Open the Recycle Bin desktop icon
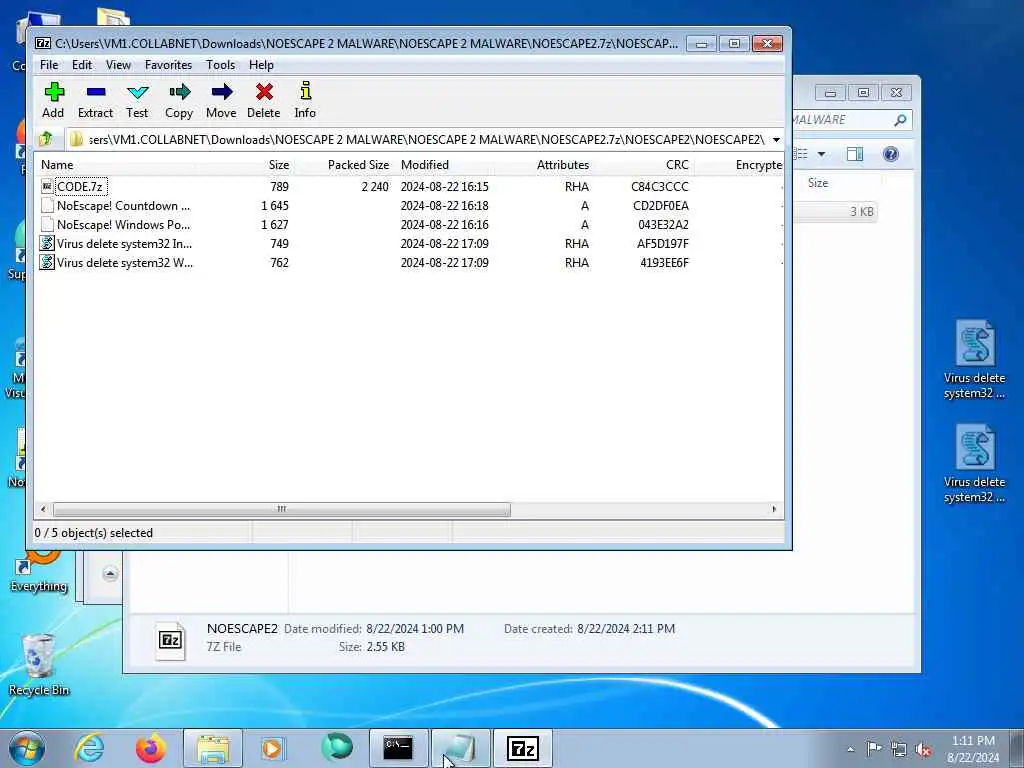The height and width of the screenshot is (768, 1024). pyautogui.click(x=39, y=664)
